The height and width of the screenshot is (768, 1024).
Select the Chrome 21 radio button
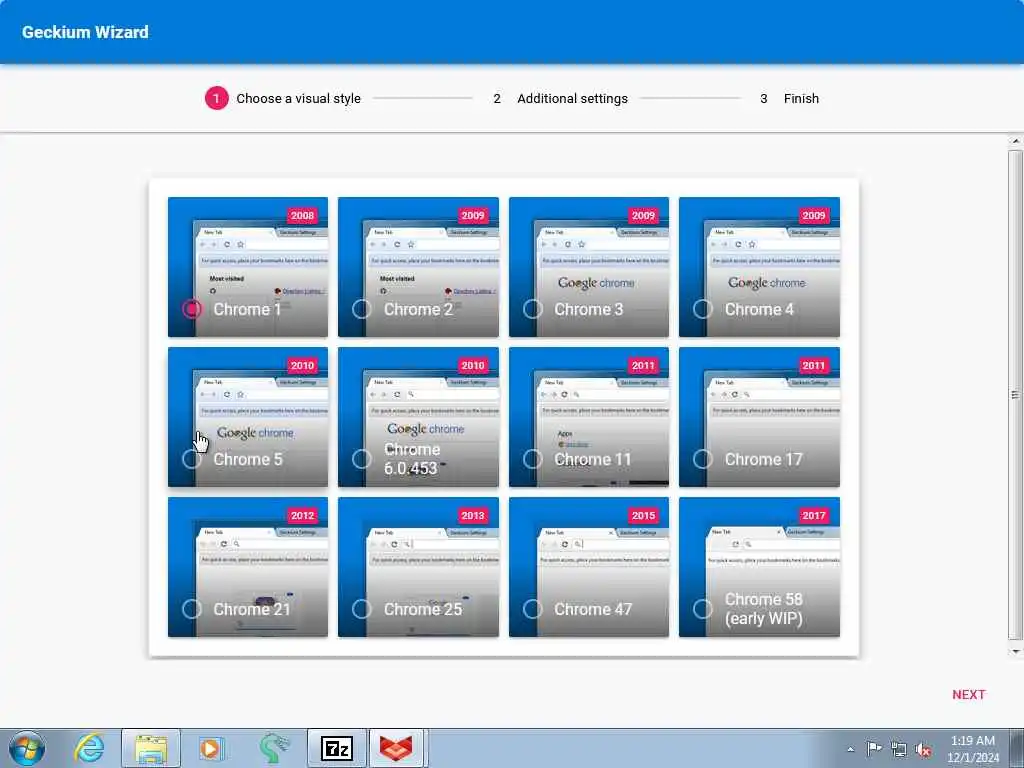(x=192, y=609)
